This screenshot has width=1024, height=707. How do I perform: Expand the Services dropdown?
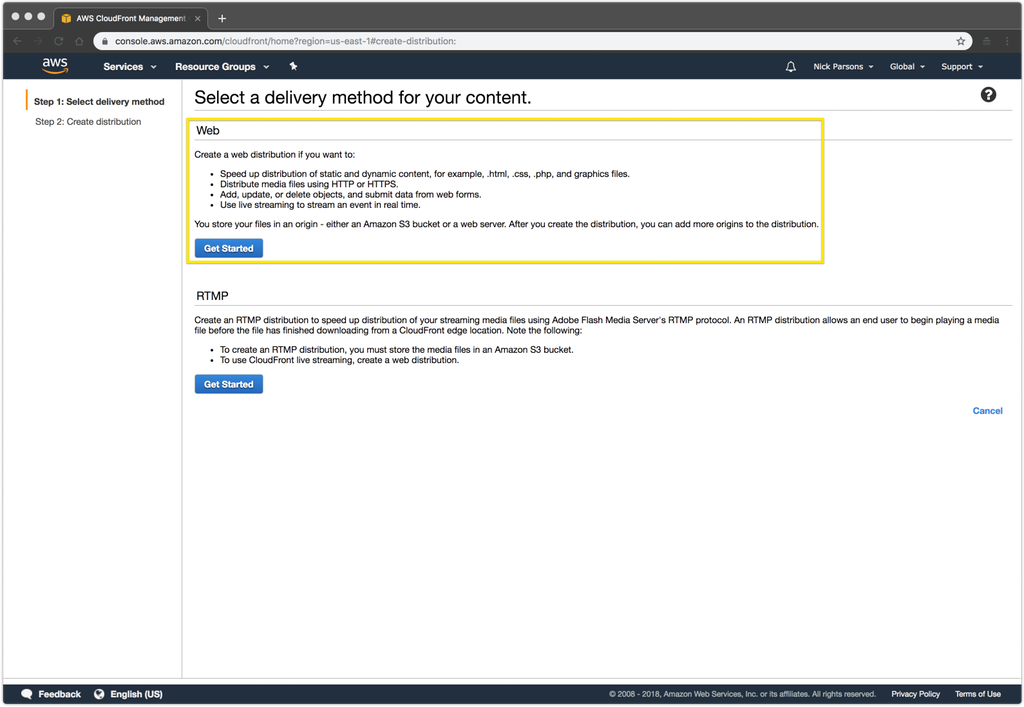coord(130,67)
